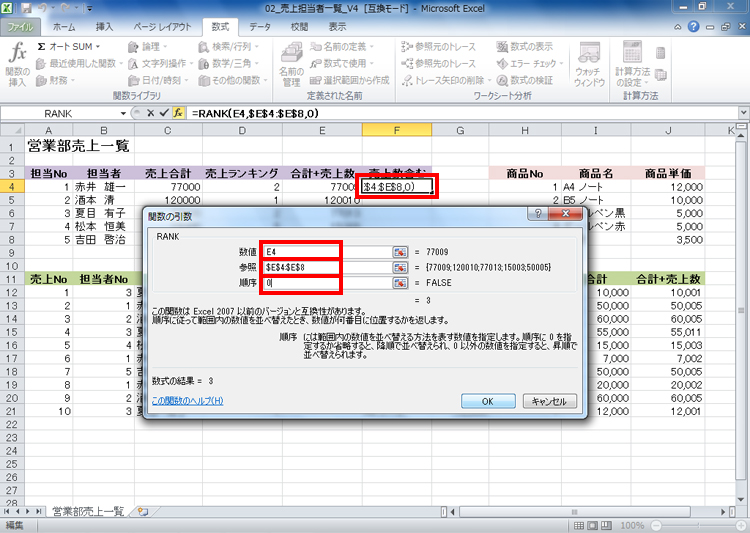Switch to the 校閲 (Review) tab
Image resolution: width=750 pixels, height=533 pixels.
pos(299,27)
